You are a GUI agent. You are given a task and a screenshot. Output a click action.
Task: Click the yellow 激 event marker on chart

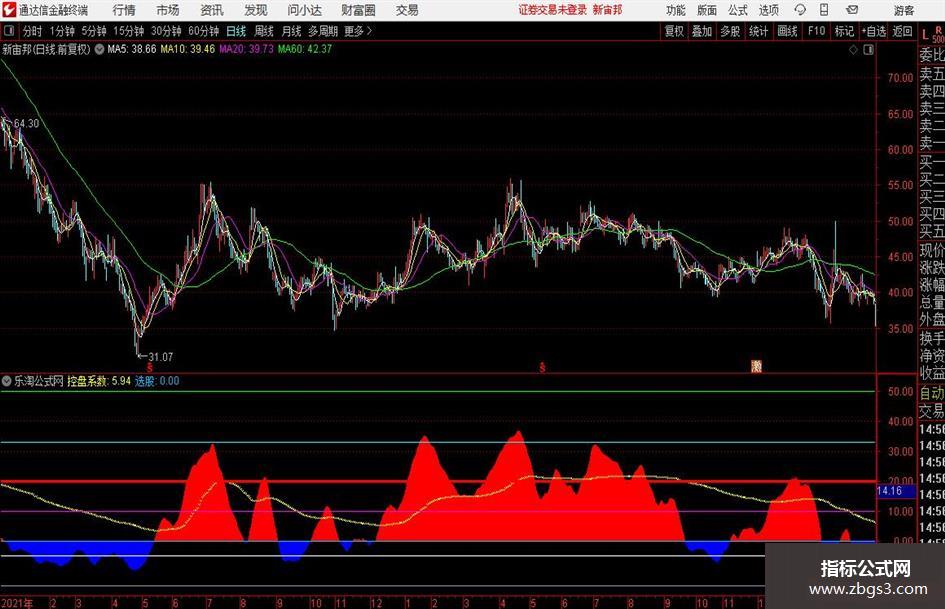pos(756,366)
